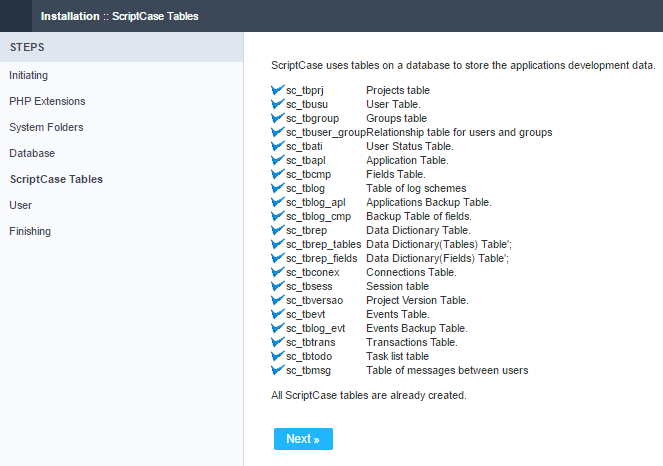
Task: Go to the PHP Extensions step
Action: [47, 101]
